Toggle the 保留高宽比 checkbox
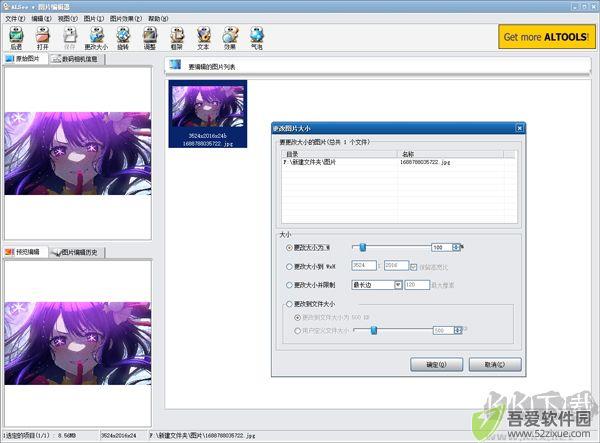Image resolution: width=600 pixels, height=443 pixels. coord(413,267)
